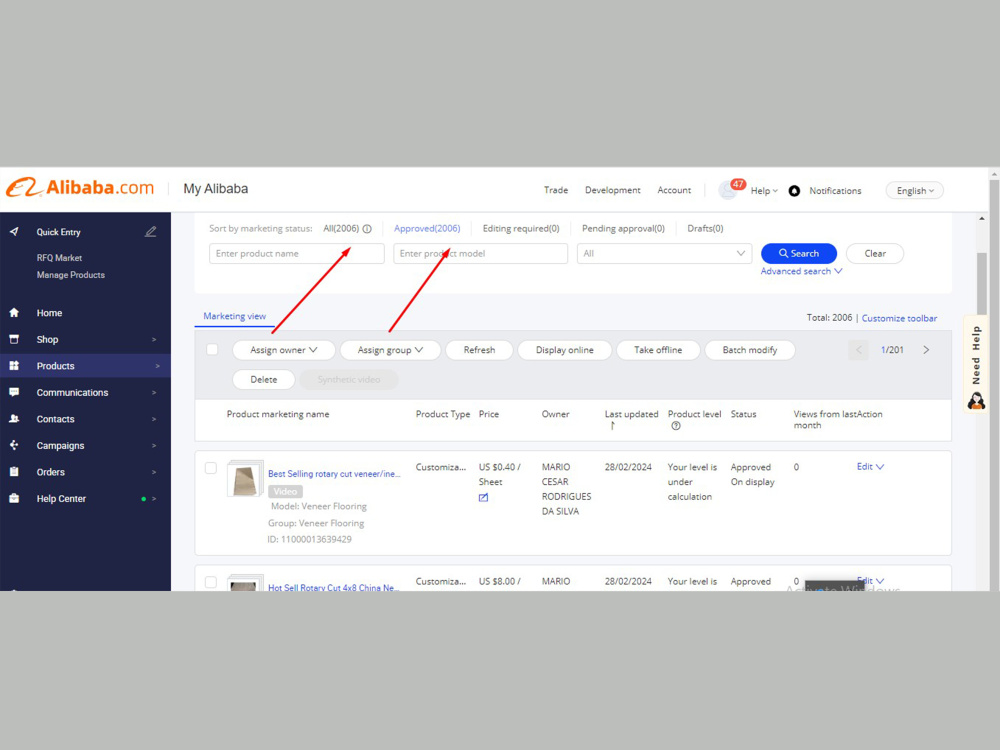The width and height of the screenshot is (1000, 750).
Task: Open the Development top menu
Action: 612,190
